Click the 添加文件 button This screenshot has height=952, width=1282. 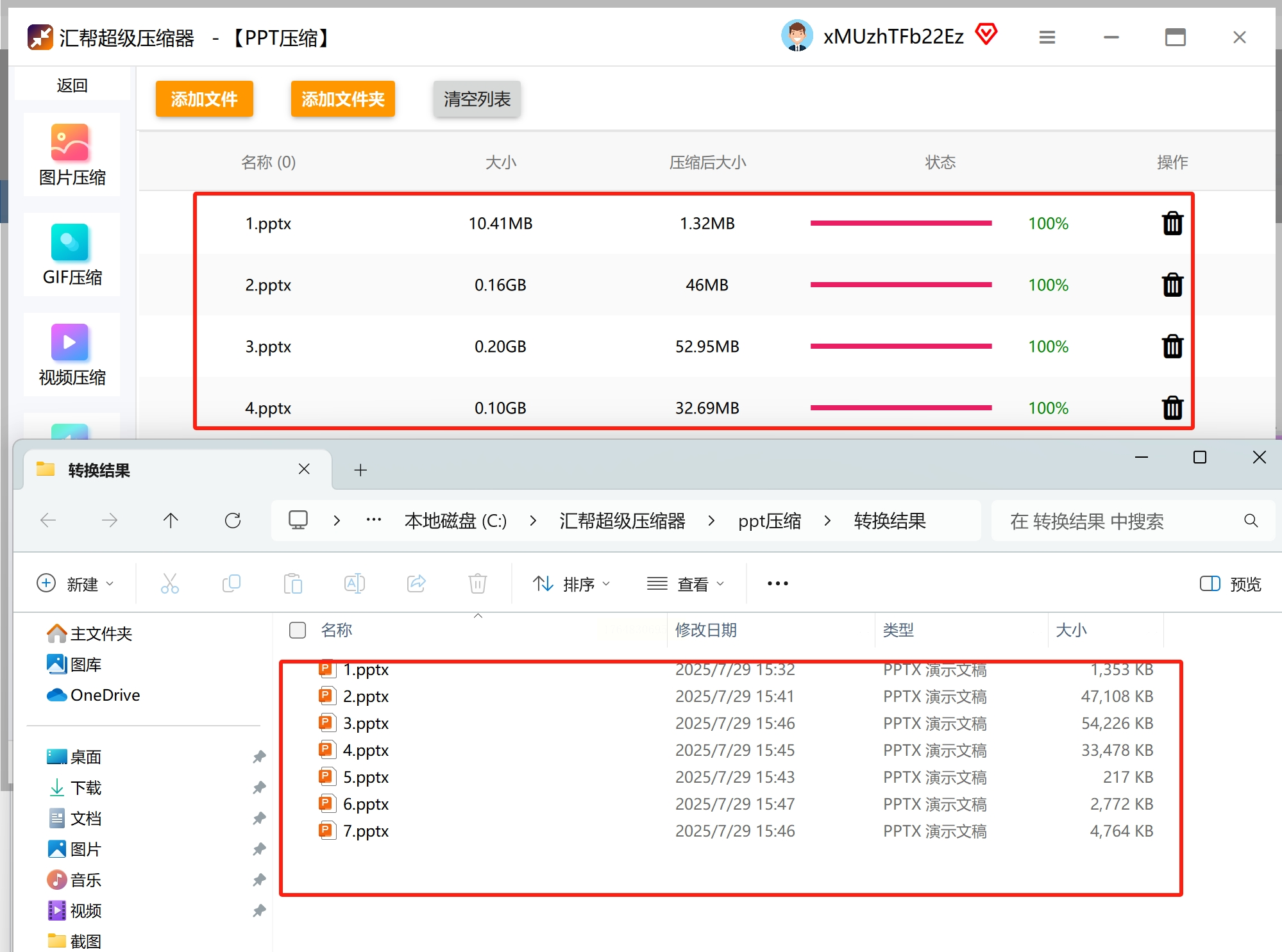pyautogui.click(x=204, y=99)
